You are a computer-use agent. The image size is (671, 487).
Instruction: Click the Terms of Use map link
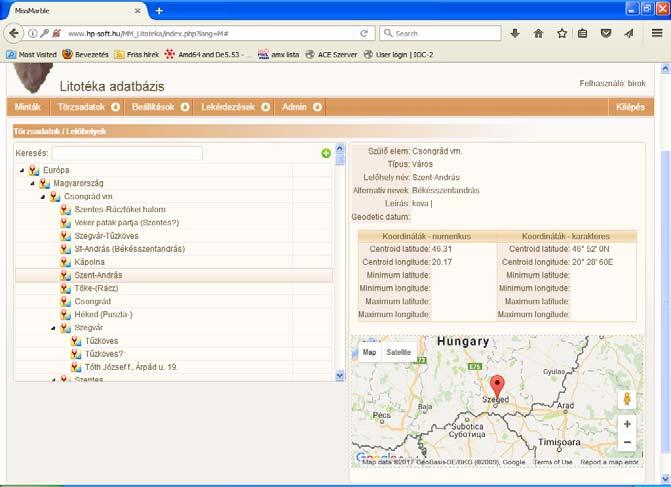(552, 462)
